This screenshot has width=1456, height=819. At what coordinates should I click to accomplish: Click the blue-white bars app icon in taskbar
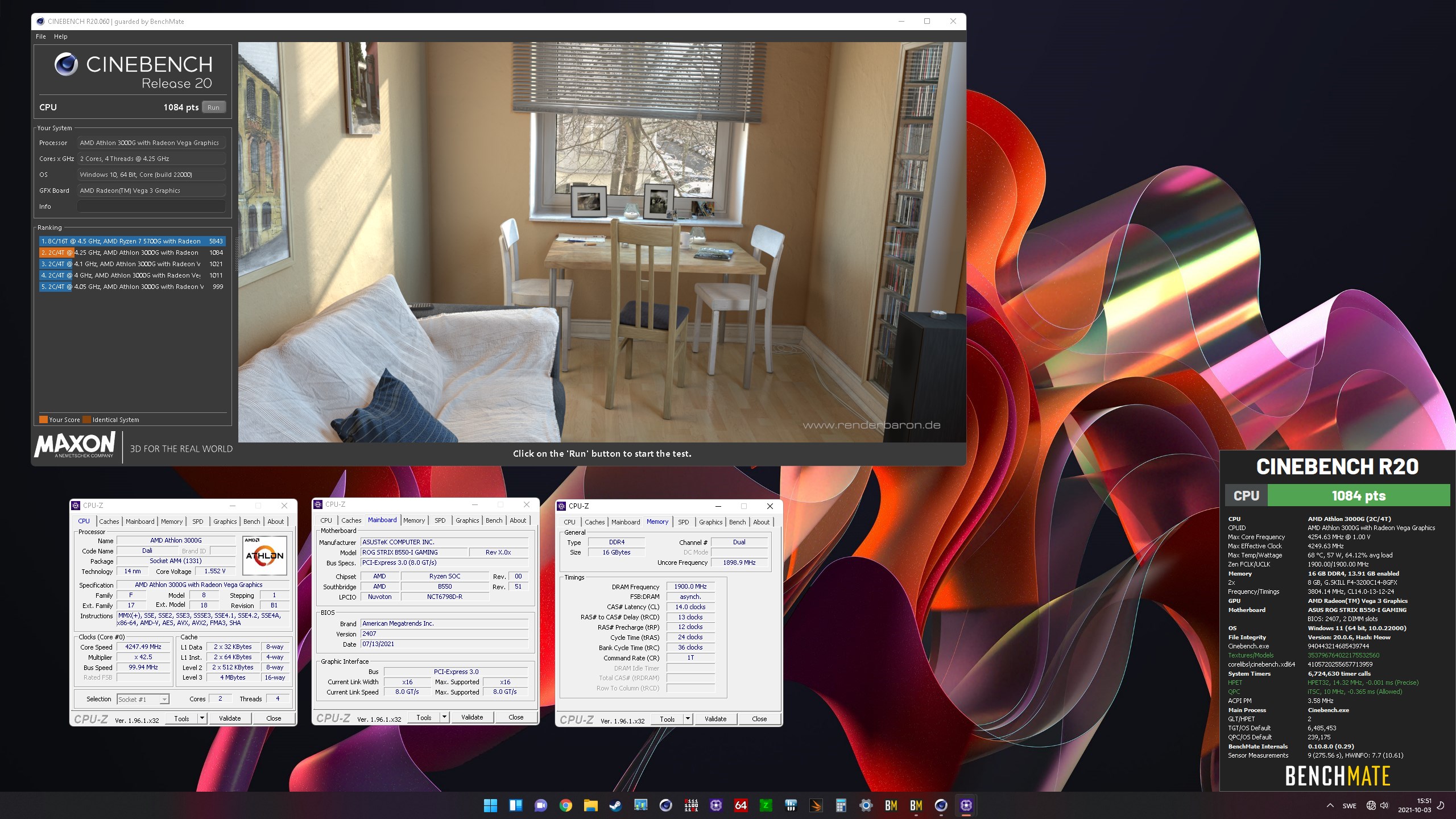(791, 805)
